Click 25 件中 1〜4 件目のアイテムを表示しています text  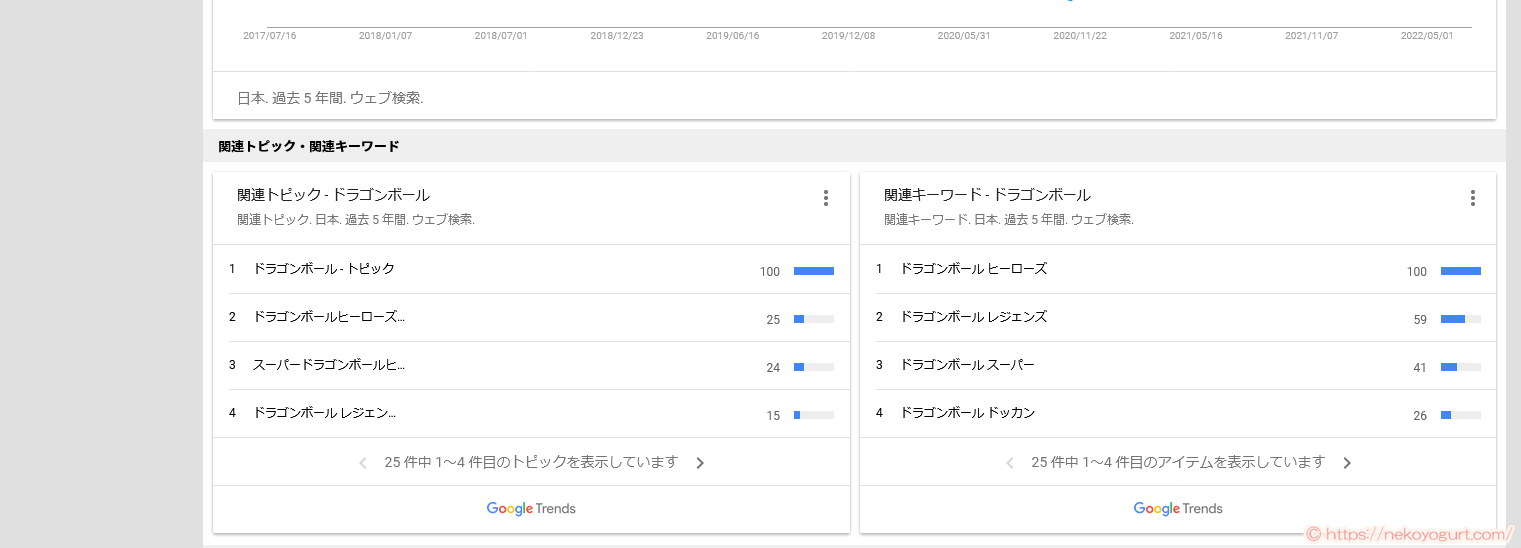click(1178, 462)
